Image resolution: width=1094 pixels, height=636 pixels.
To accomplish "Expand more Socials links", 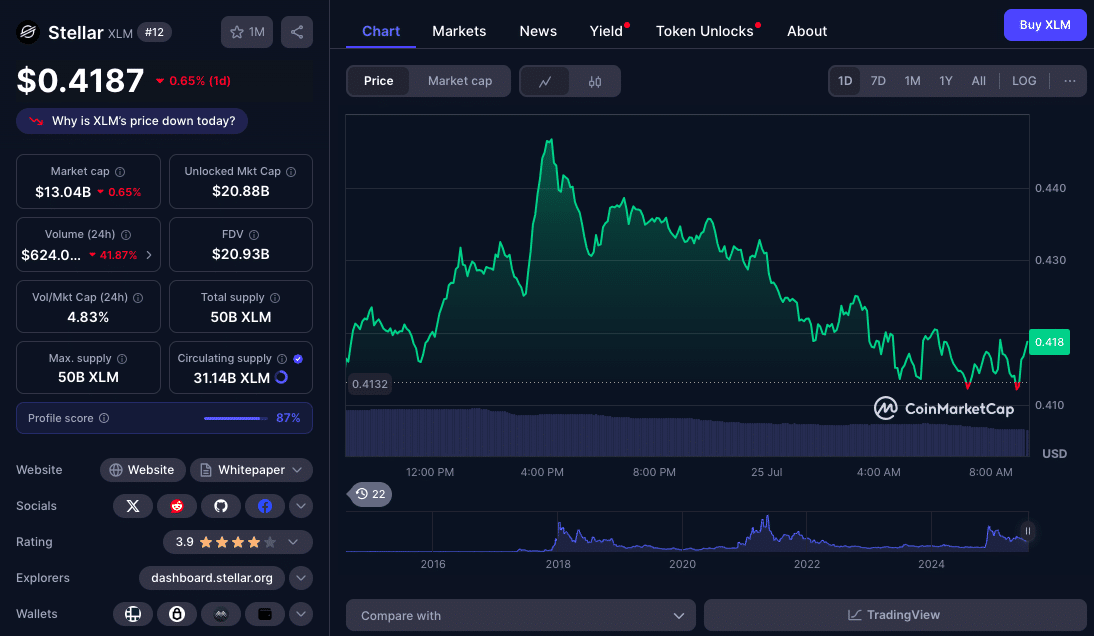I will [x=301, y=506].
